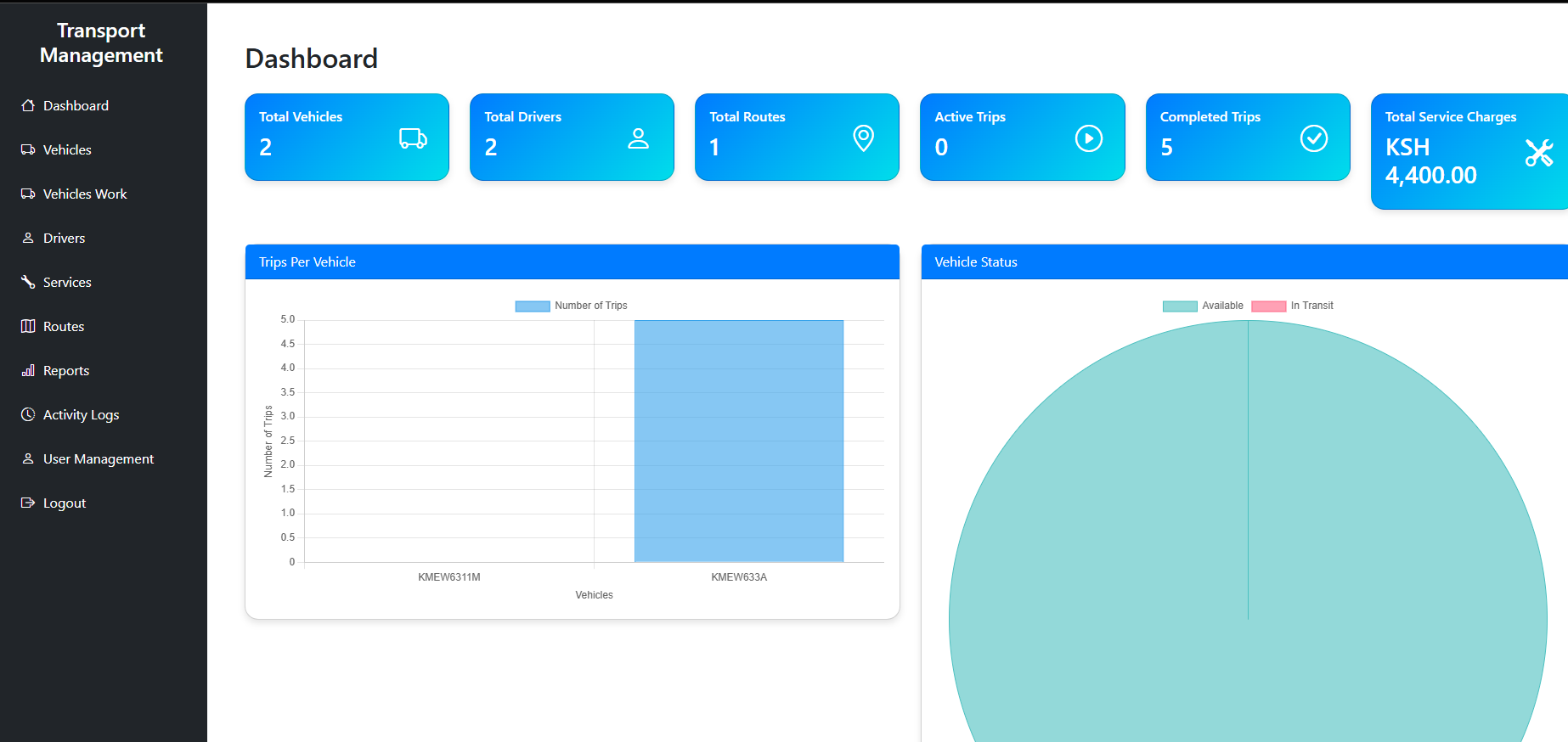
Task: Click the KMEW633A bar in the chart
Action: [739, 441]
